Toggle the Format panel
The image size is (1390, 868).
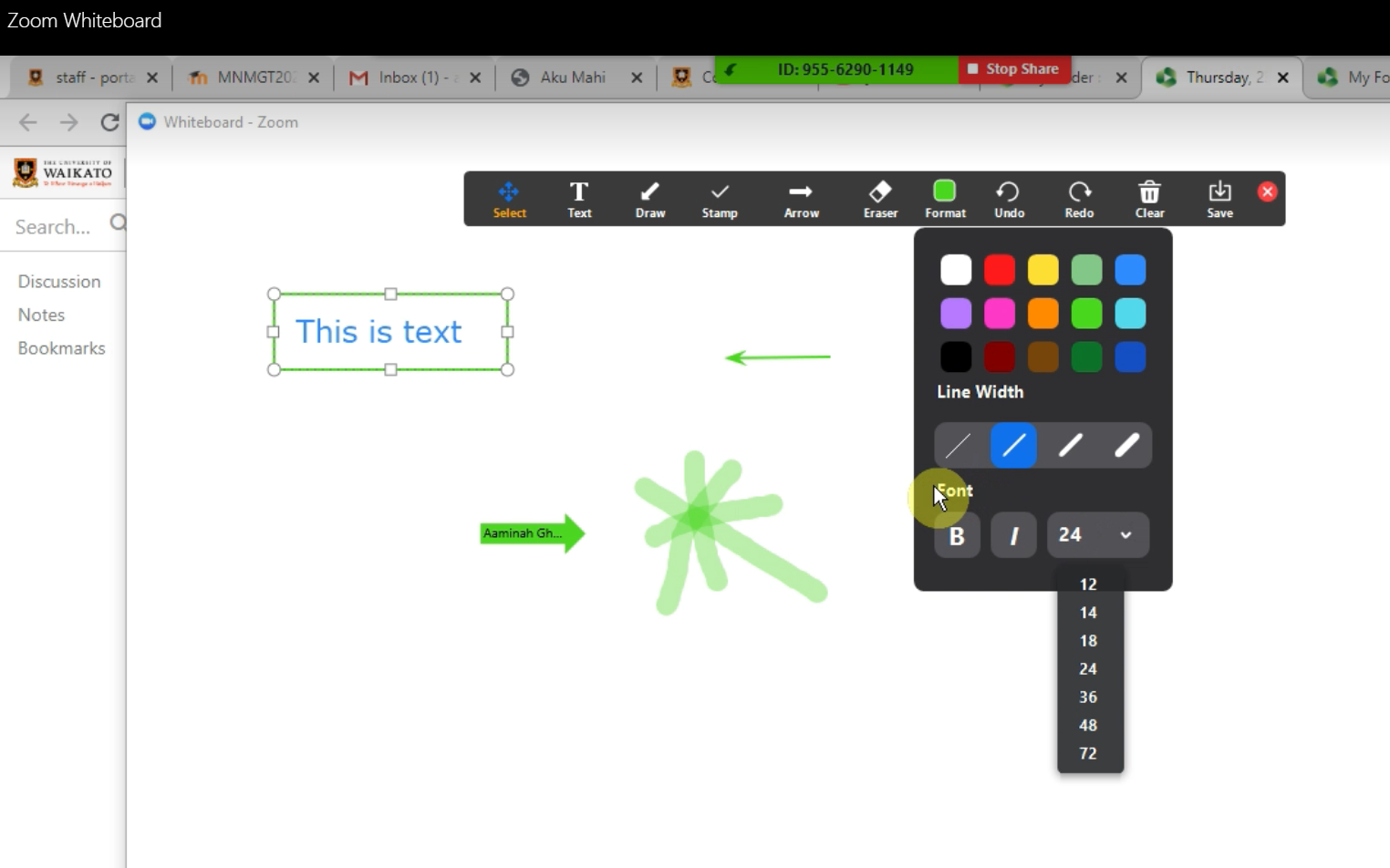point(945,200)
